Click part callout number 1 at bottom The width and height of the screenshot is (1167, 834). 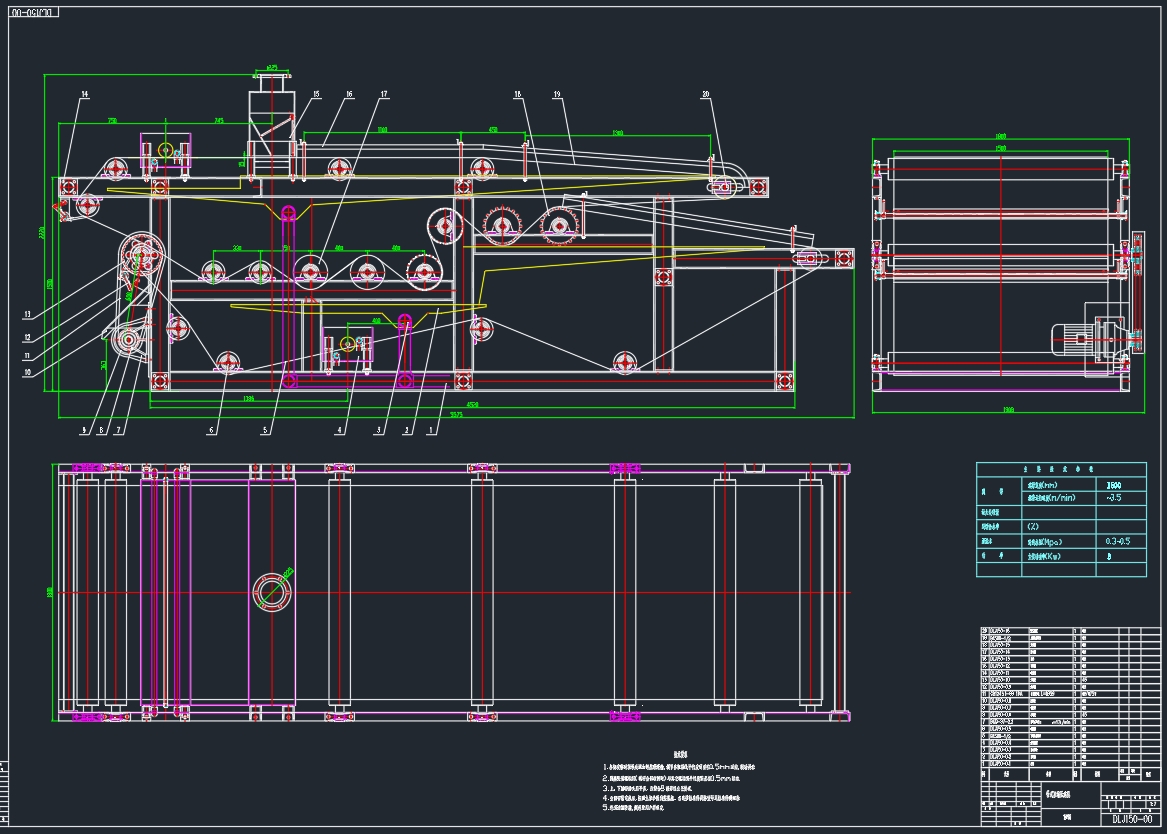(431, 430)
